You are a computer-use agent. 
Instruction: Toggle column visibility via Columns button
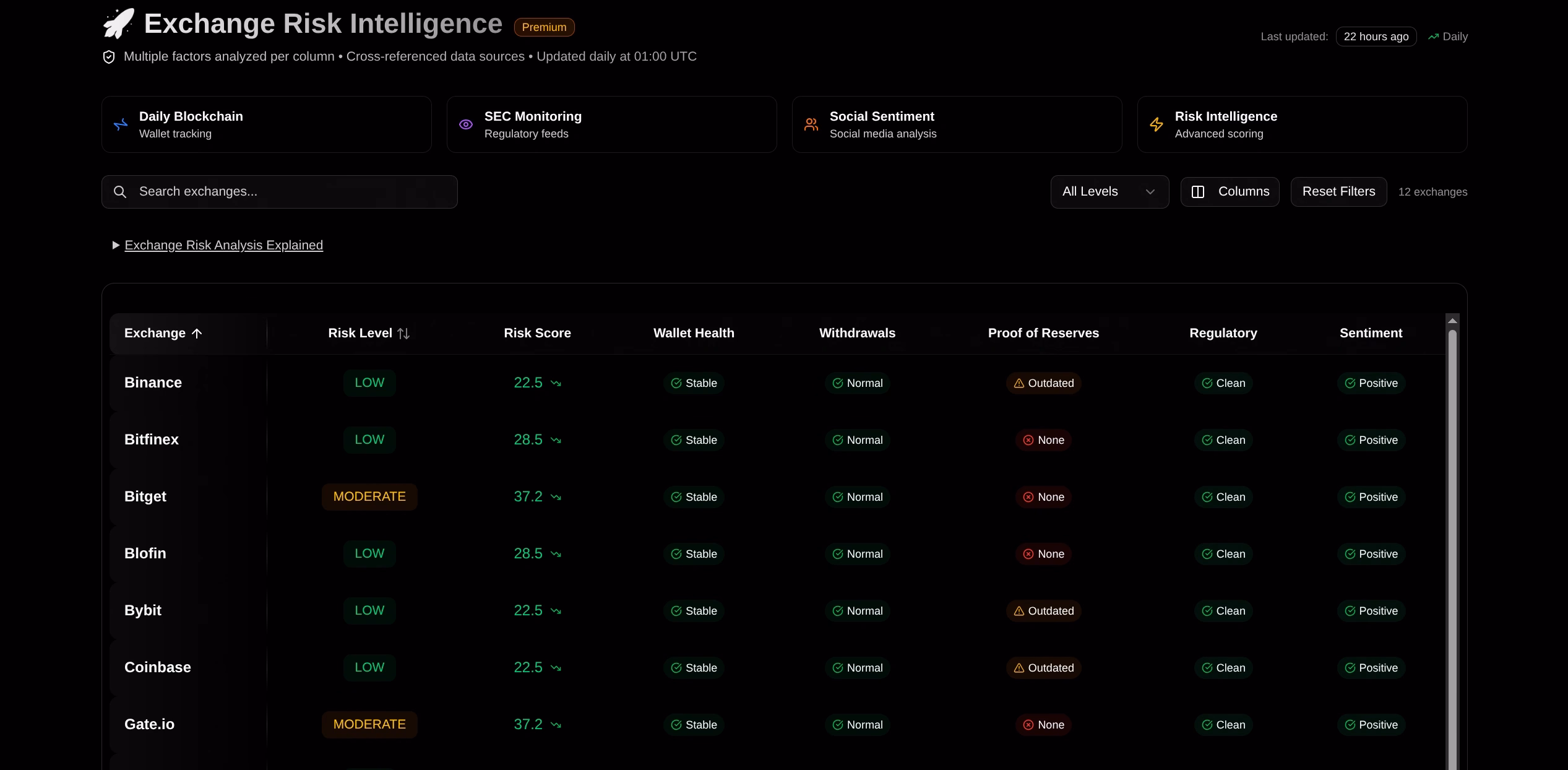pyautogui.click(x=1230, y=191)
